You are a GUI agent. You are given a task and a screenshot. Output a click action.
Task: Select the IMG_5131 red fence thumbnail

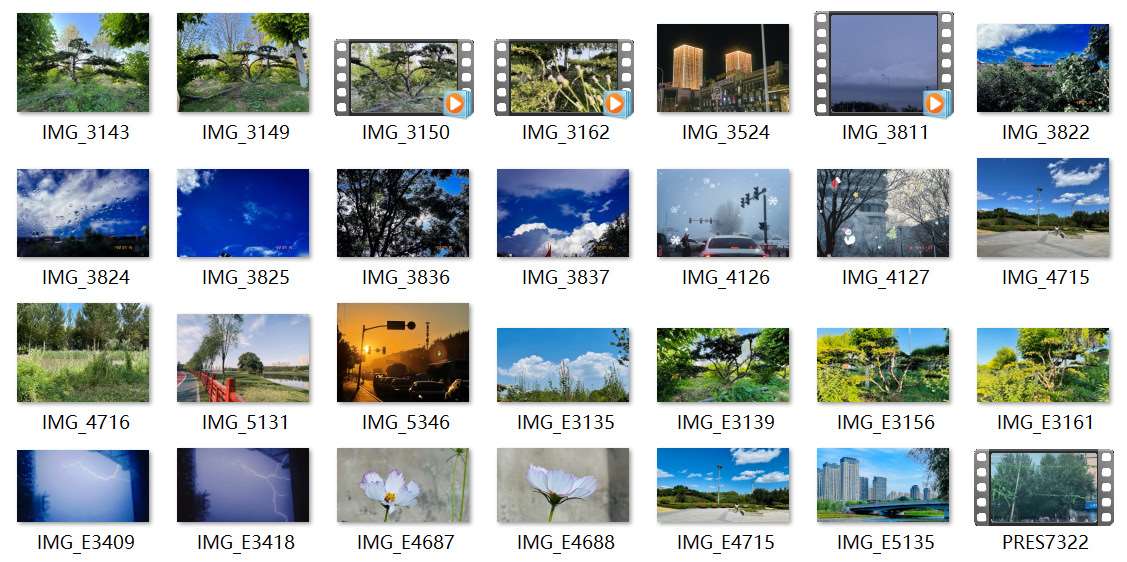click(243, 358)
